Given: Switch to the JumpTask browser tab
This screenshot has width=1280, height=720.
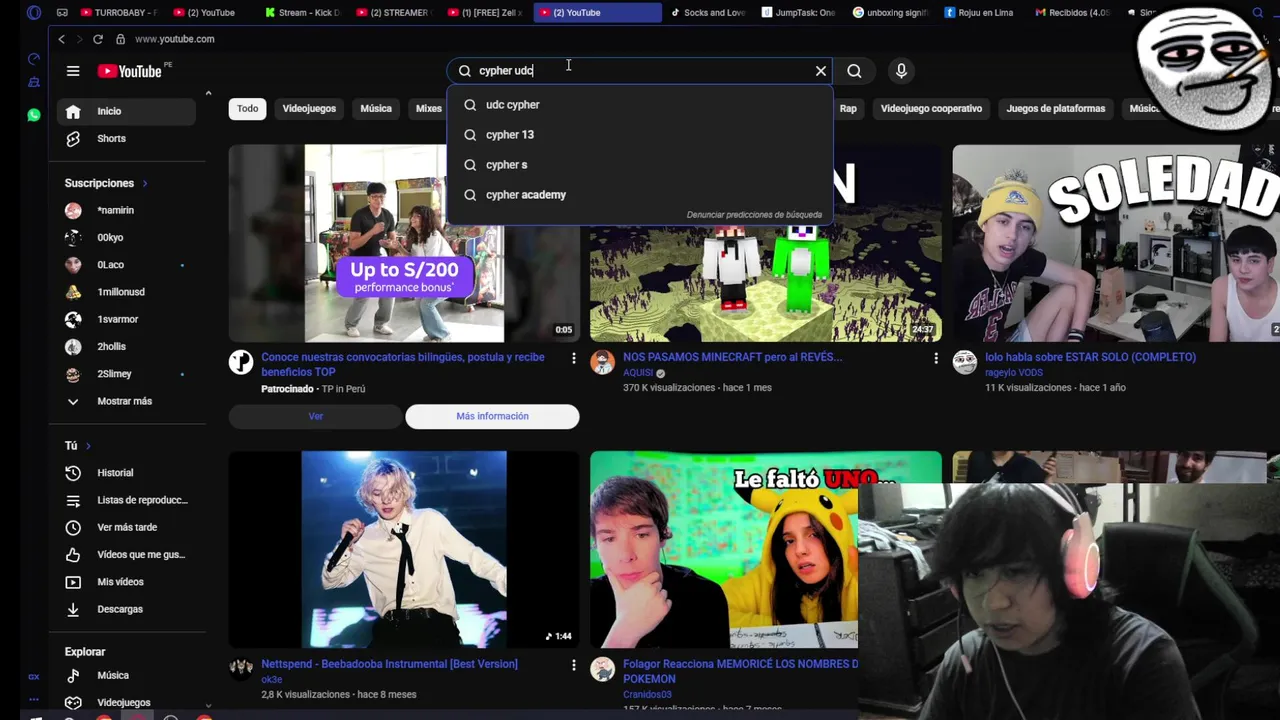Looking at the screenshot, I should tap(798, 13).
